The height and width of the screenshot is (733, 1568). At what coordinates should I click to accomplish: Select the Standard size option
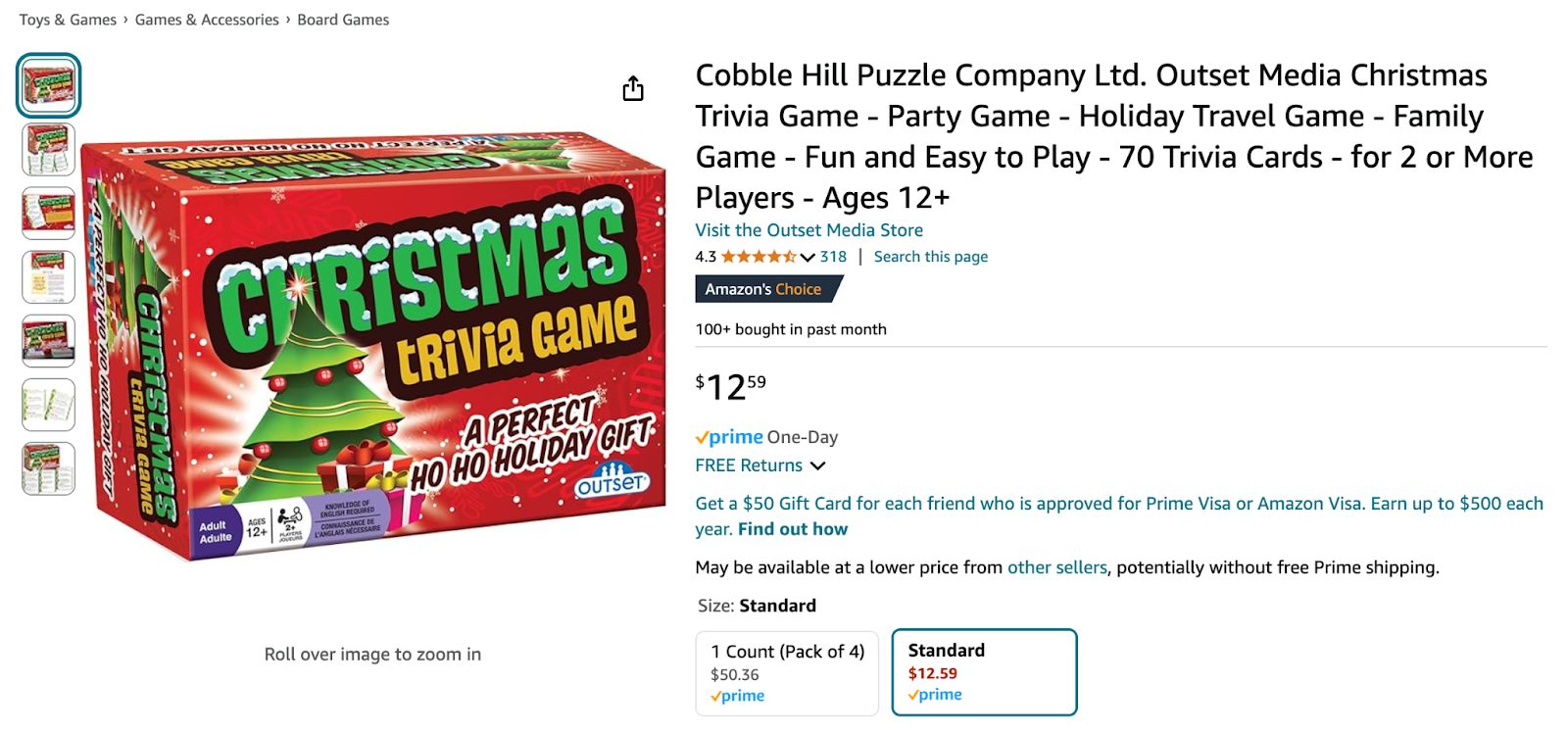(x=984, y=672)
